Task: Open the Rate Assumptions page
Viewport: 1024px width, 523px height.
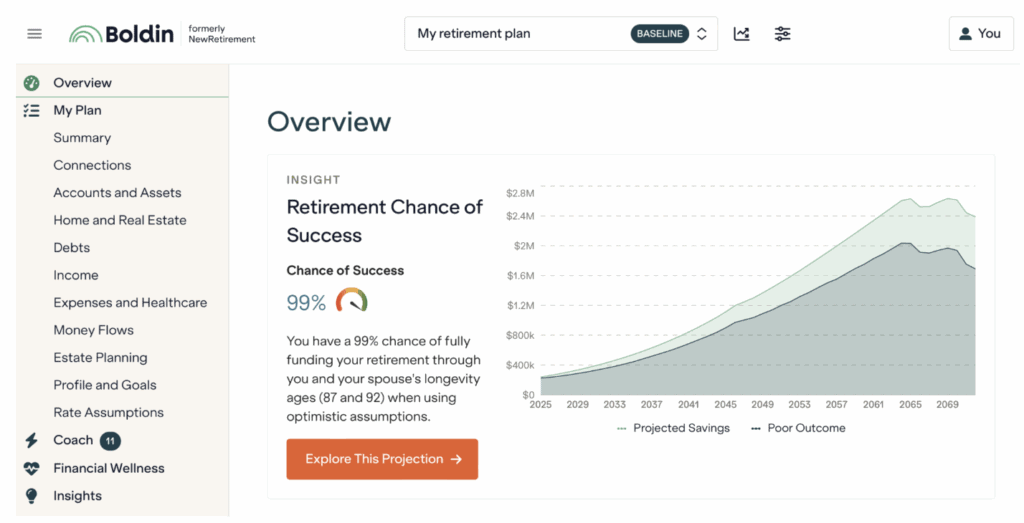Action: click(108, 413)
